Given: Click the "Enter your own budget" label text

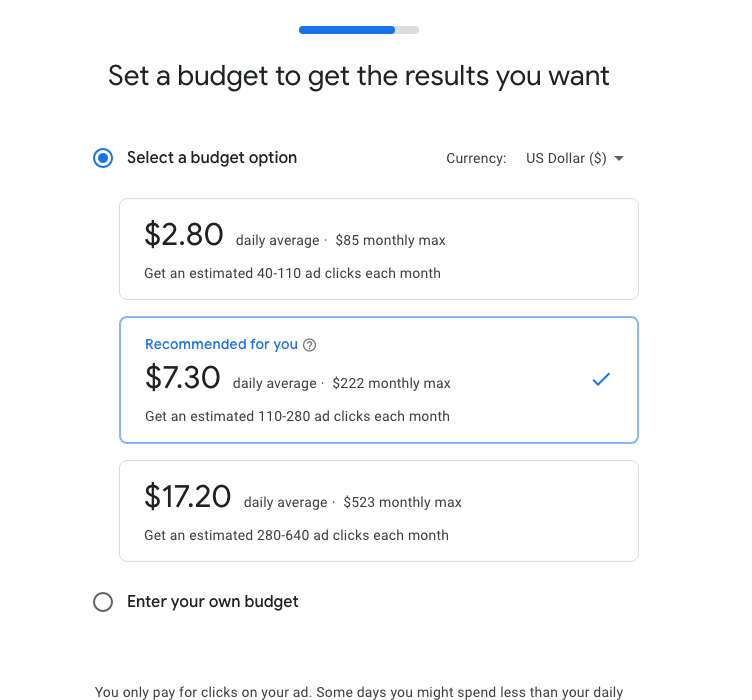Looking at the screenshot, I should [x=212, y=602].
